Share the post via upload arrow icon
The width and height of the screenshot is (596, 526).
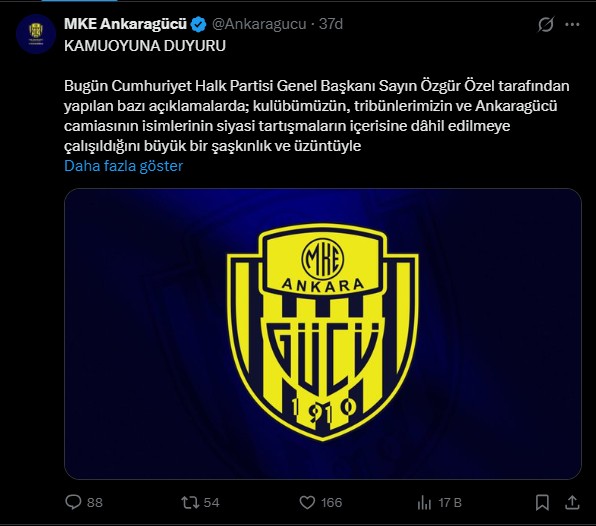[572, 502]
